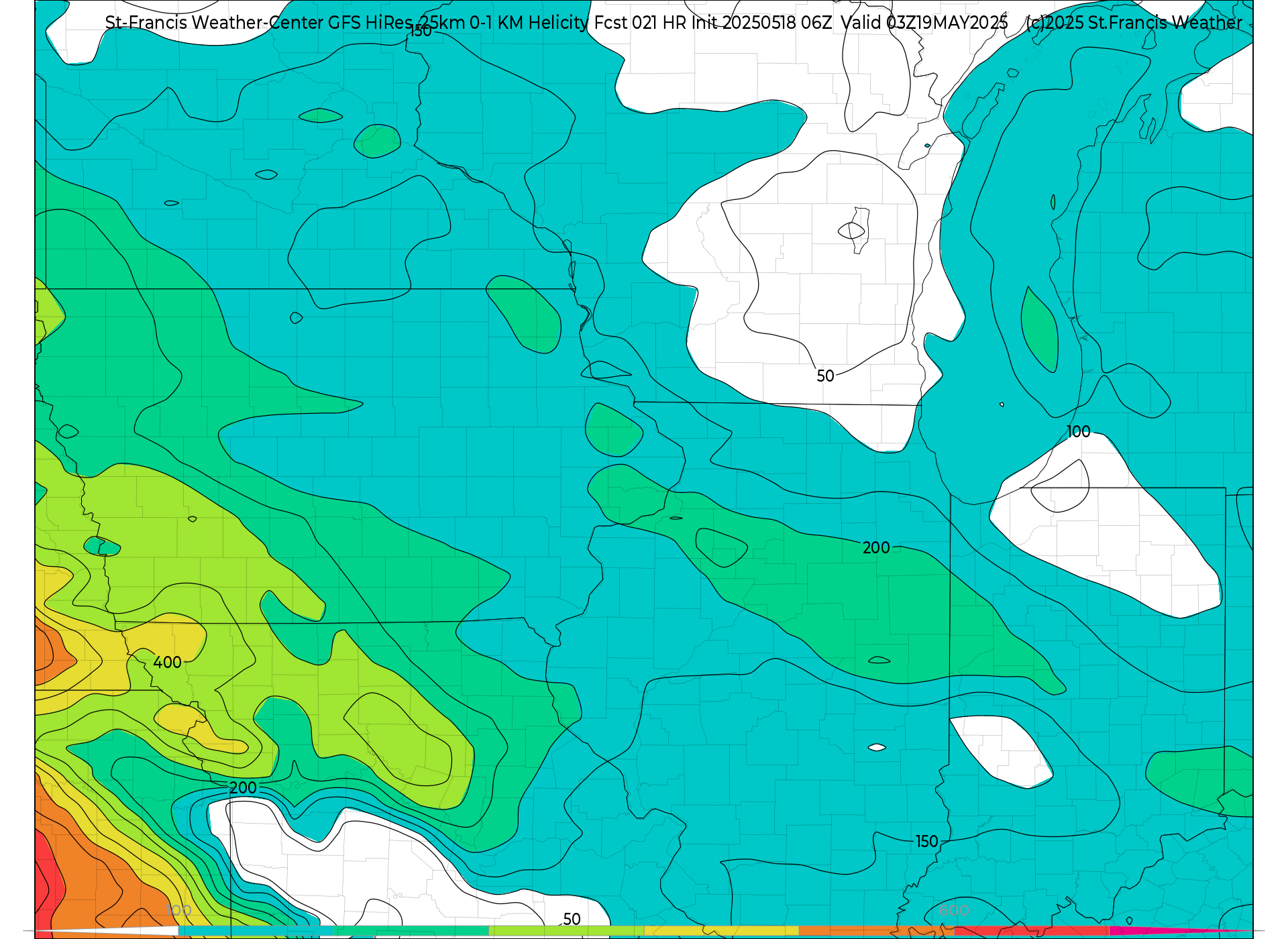
Task: Click the '(c)2025 St.Francis Weather' copyright text
Action: coord(1134,23)
